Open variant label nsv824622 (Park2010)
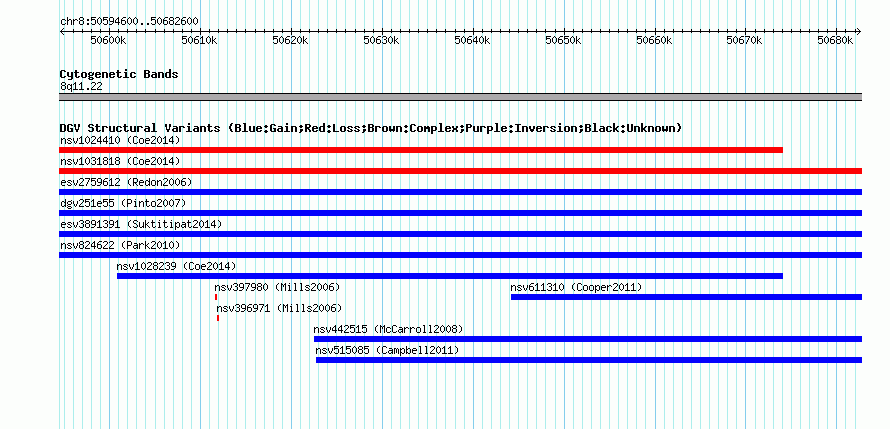This screenshot has width=890, height=429. [x=120, y=245]
